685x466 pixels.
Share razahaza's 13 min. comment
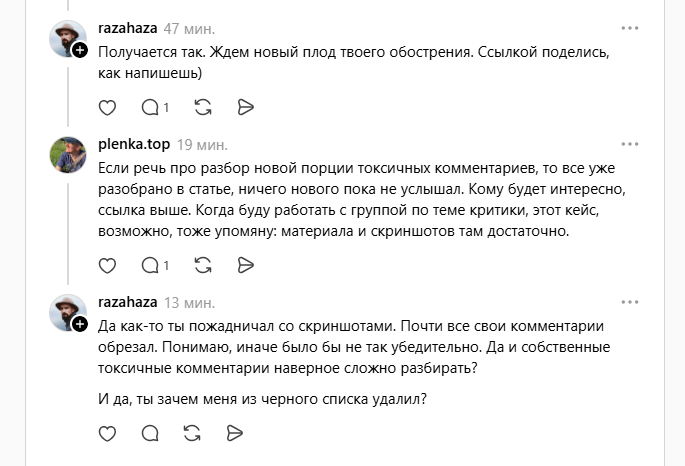[x=236, y=433]
